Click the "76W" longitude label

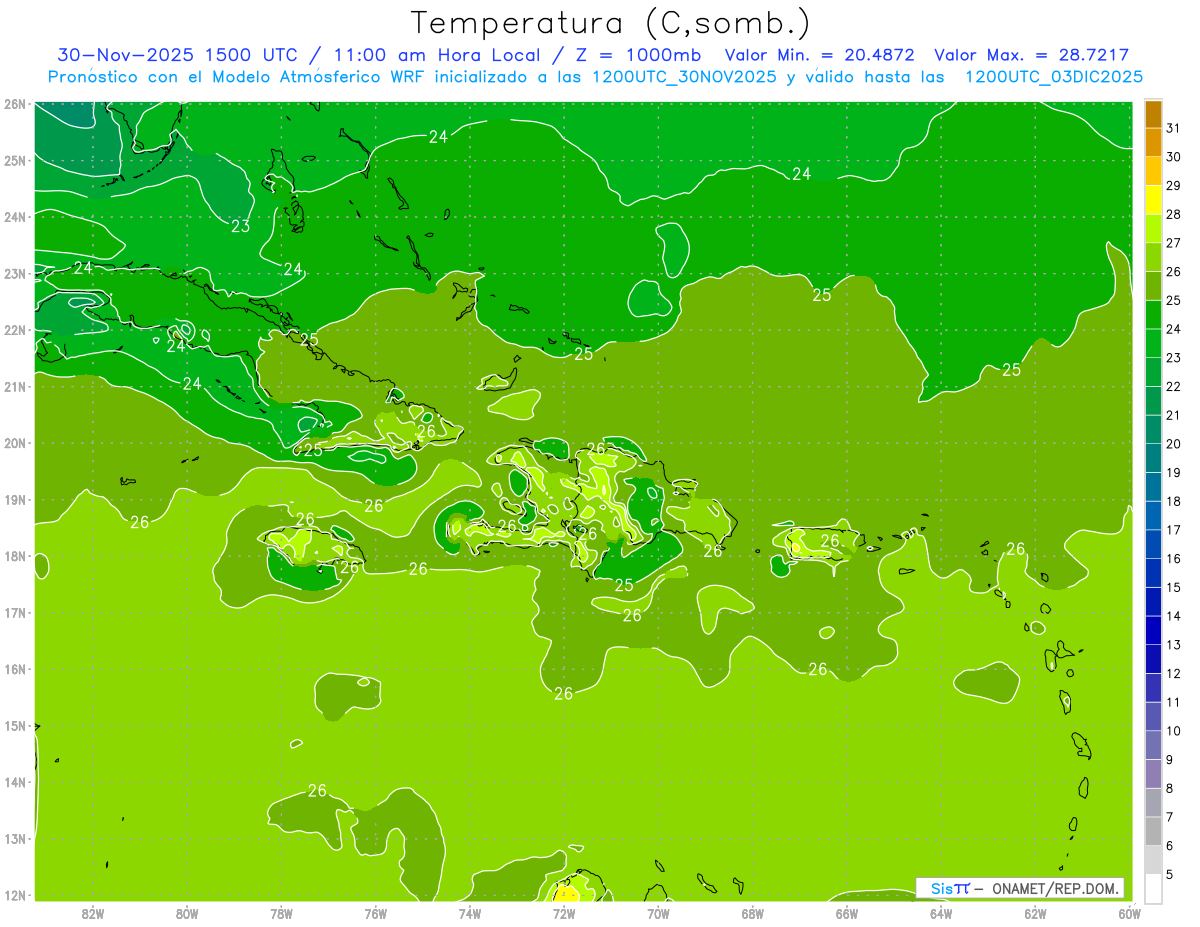tap(375, 913)
